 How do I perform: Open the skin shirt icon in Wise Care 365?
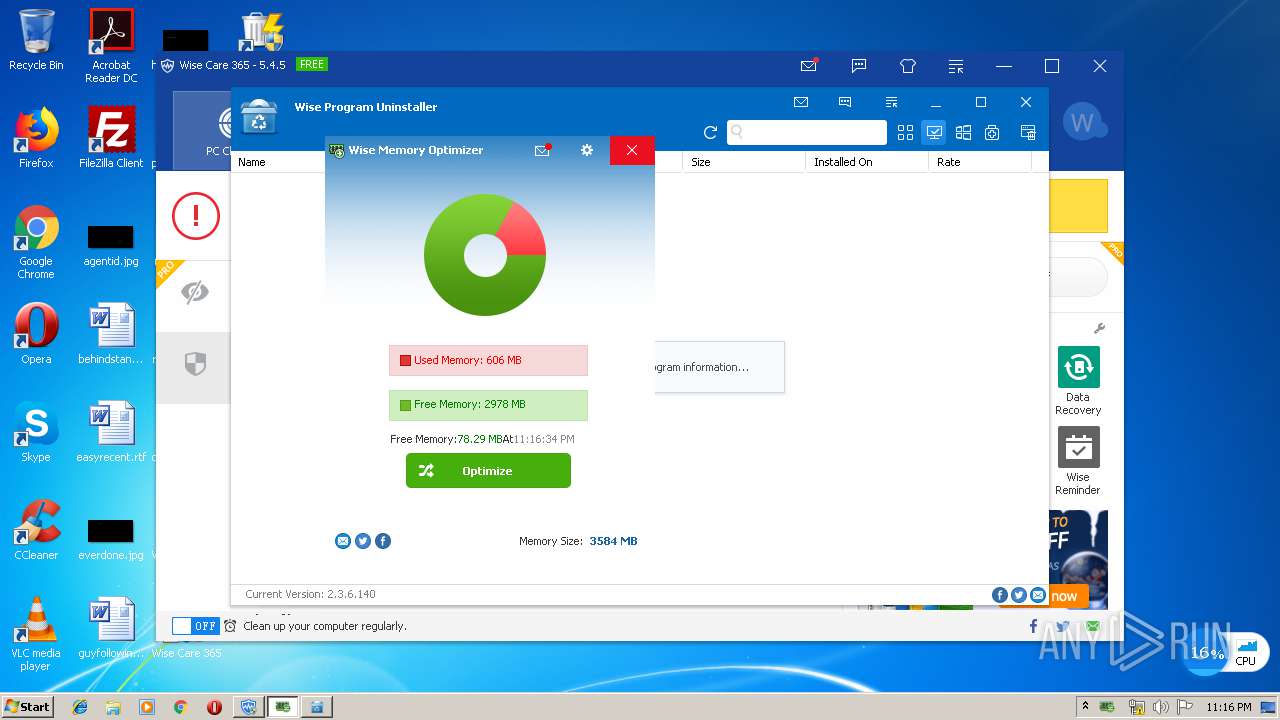point(908,66)
